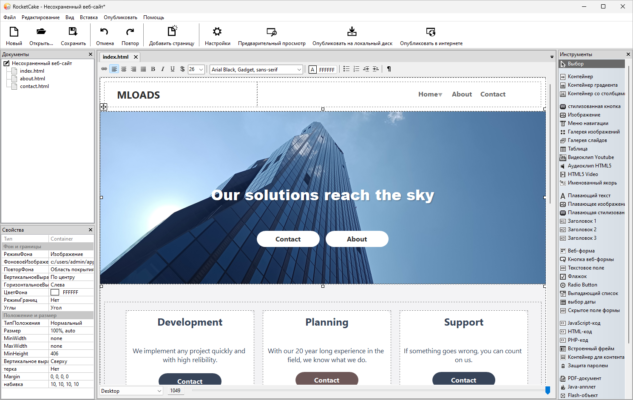
Task: Toggle left text alignment
Action: 114,69
